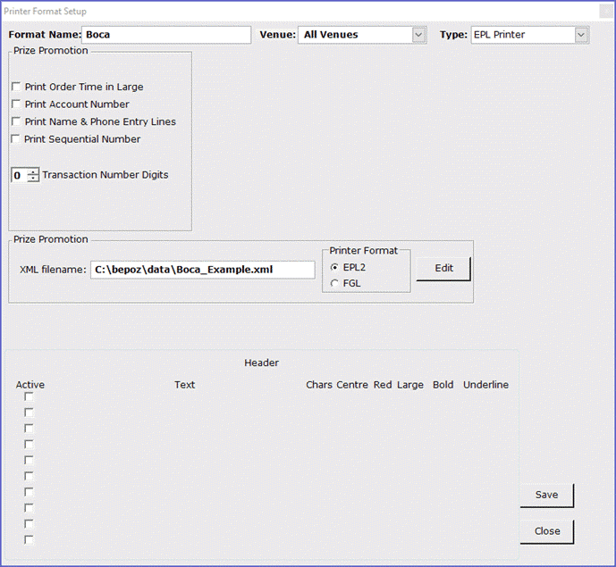Close the Printer Format Setup window
The image size is (616, 567).
click(x=547, y=531)
